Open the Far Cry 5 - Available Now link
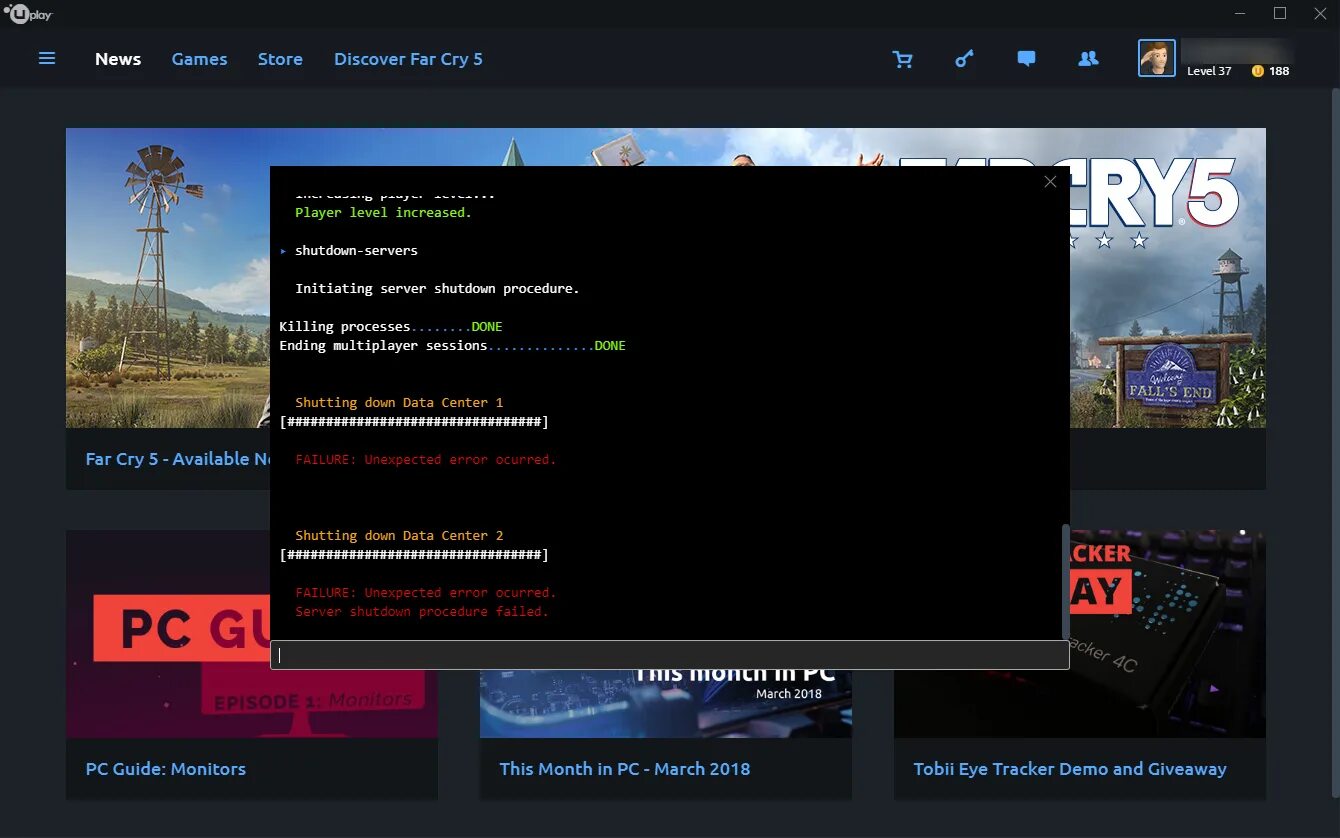 coord(179,459)
